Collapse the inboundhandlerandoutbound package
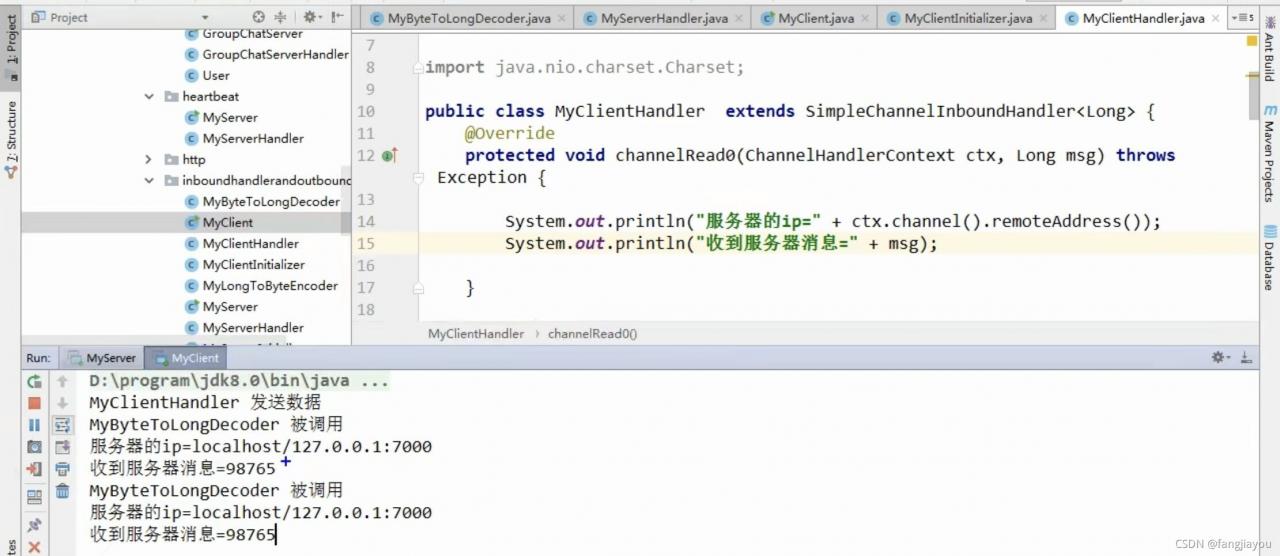Image resolution: width=1280 pixels, height=556 pixels. (x=148, y=181)
